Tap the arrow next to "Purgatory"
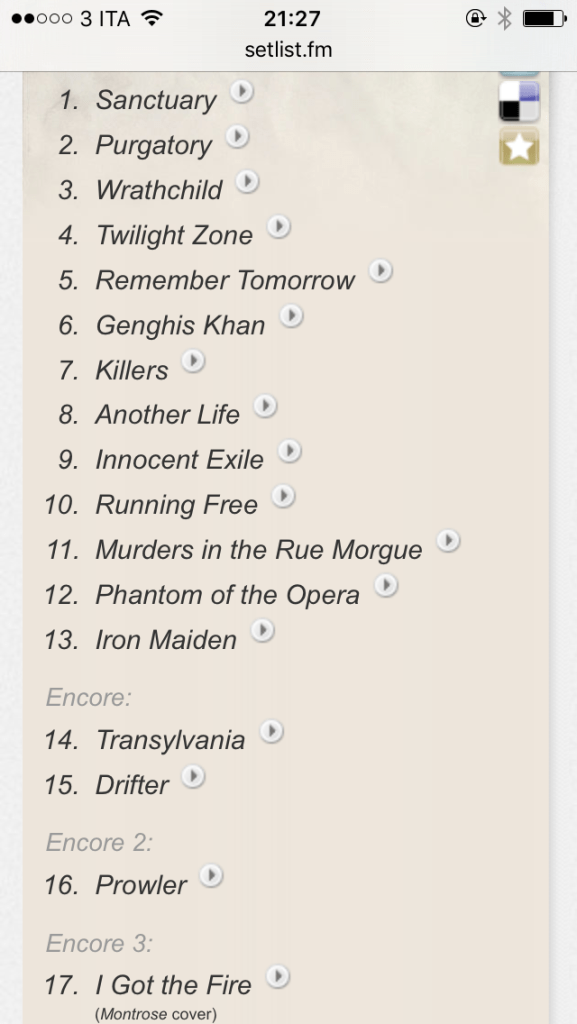Screen dimensions: 577x1024 236,139
